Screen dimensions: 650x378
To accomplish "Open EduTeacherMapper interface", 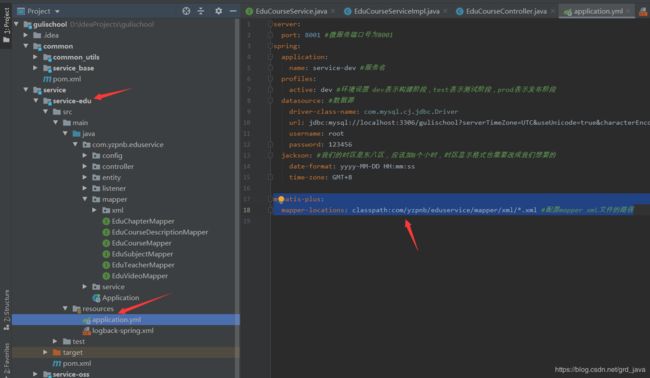I will [138, 265].
